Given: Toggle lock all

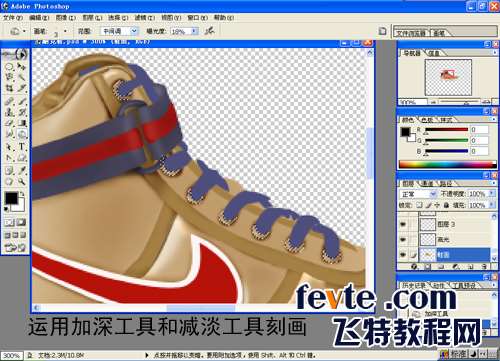Looking at the screenshot, I should pyautogui.click(x=446, y=205).
